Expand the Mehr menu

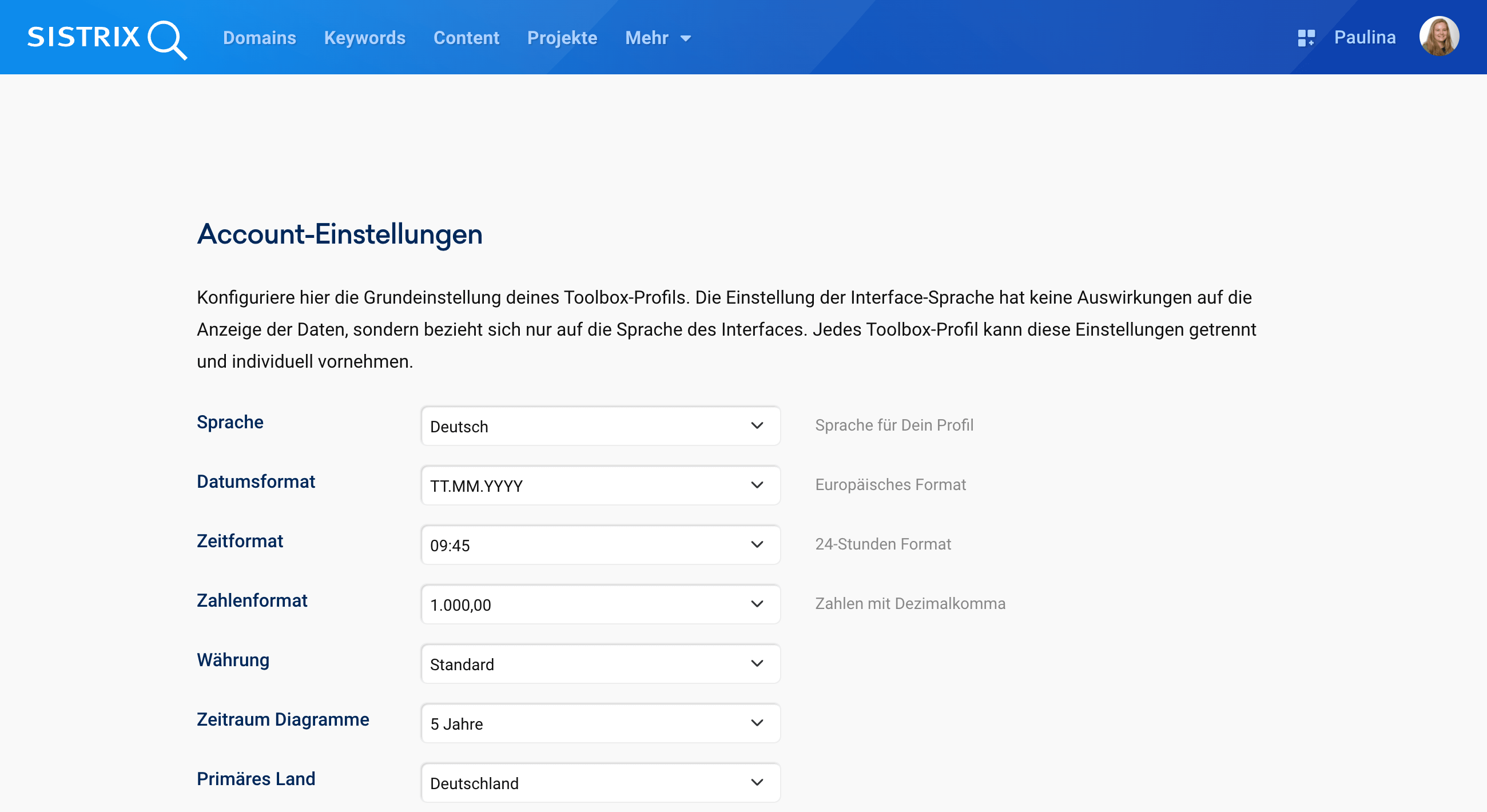[x=646, y=38]
